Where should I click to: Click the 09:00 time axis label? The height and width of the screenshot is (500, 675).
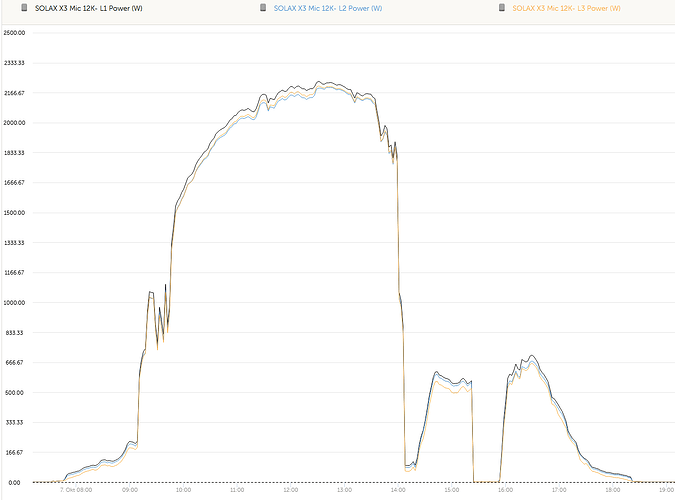[130, 490]
